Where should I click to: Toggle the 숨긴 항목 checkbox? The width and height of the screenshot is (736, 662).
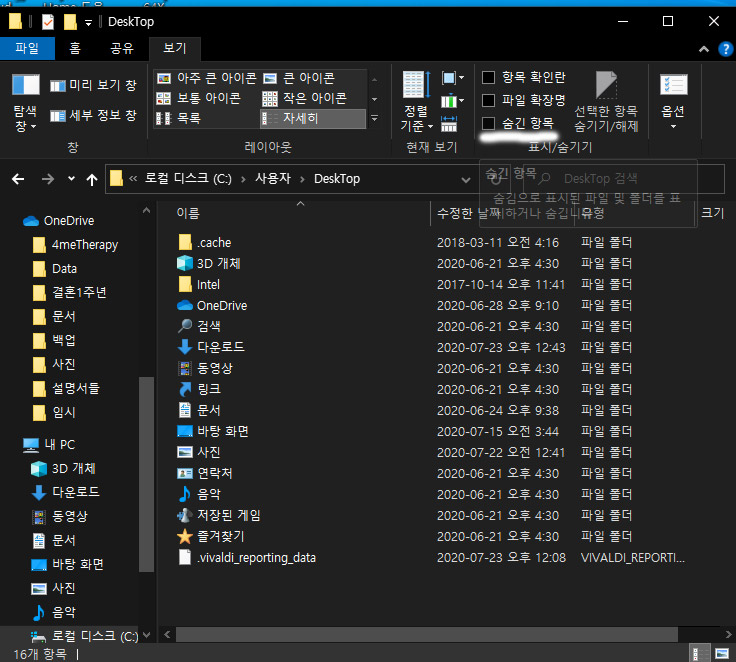(489, 123)
